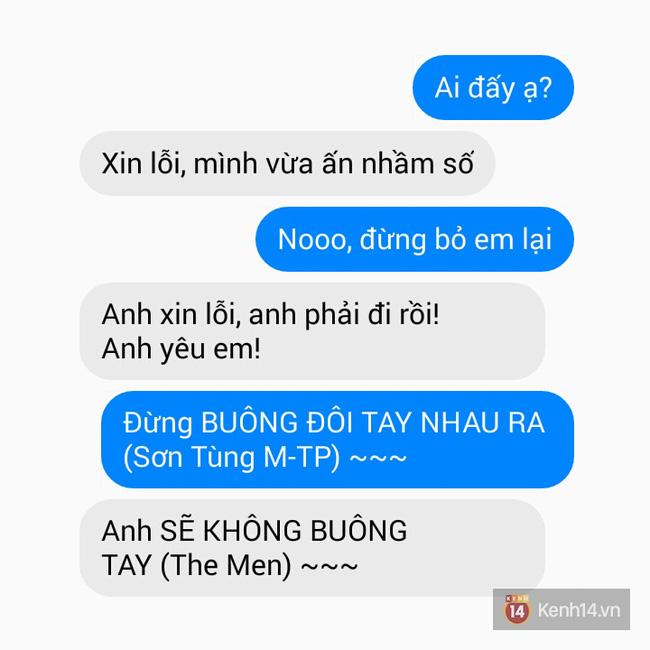
Task: Tap the word 'Ai' in top bubble
Action: point(447,88)
